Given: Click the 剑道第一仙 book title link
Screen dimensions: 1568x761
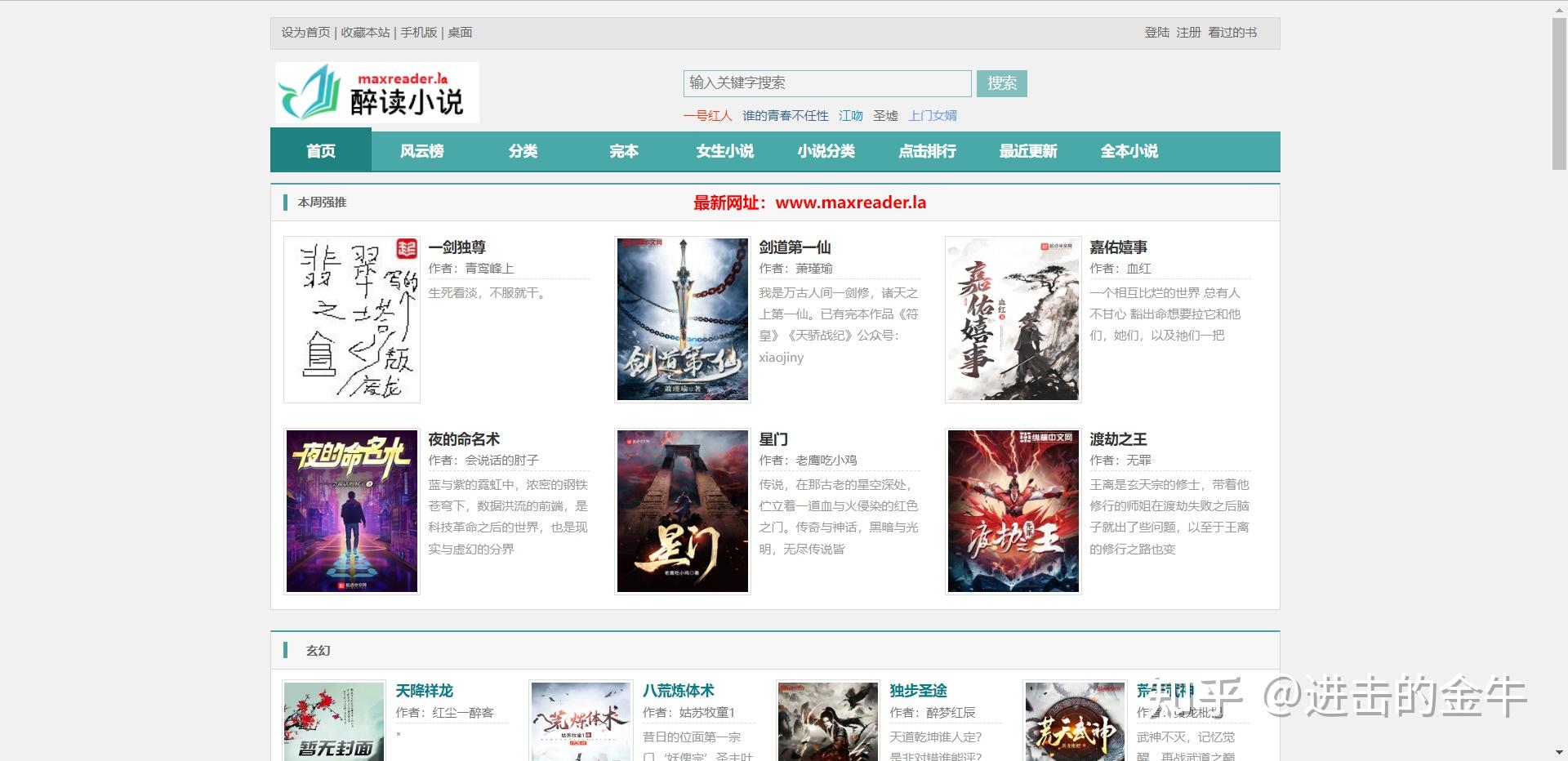Looking at the screenshot, I should 795,247.
